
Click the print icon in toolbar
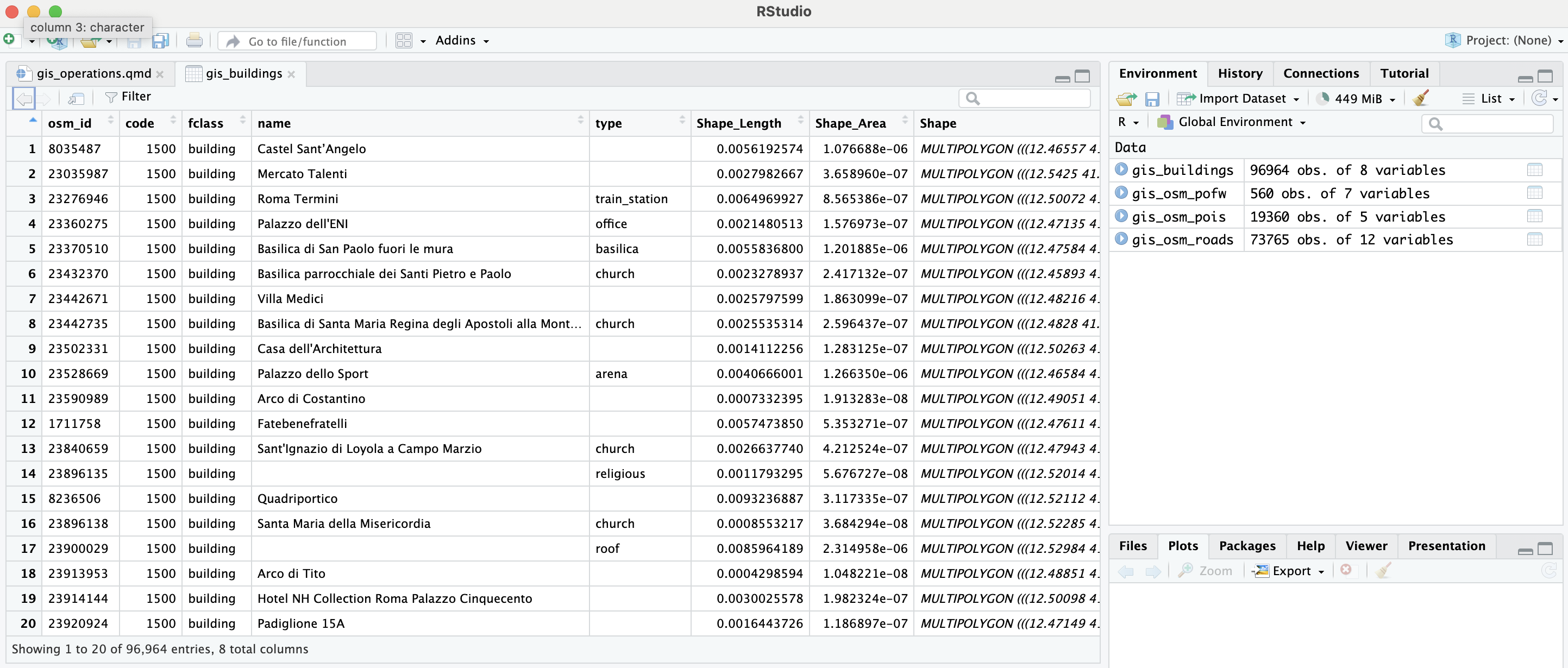[x=194, y=41]
